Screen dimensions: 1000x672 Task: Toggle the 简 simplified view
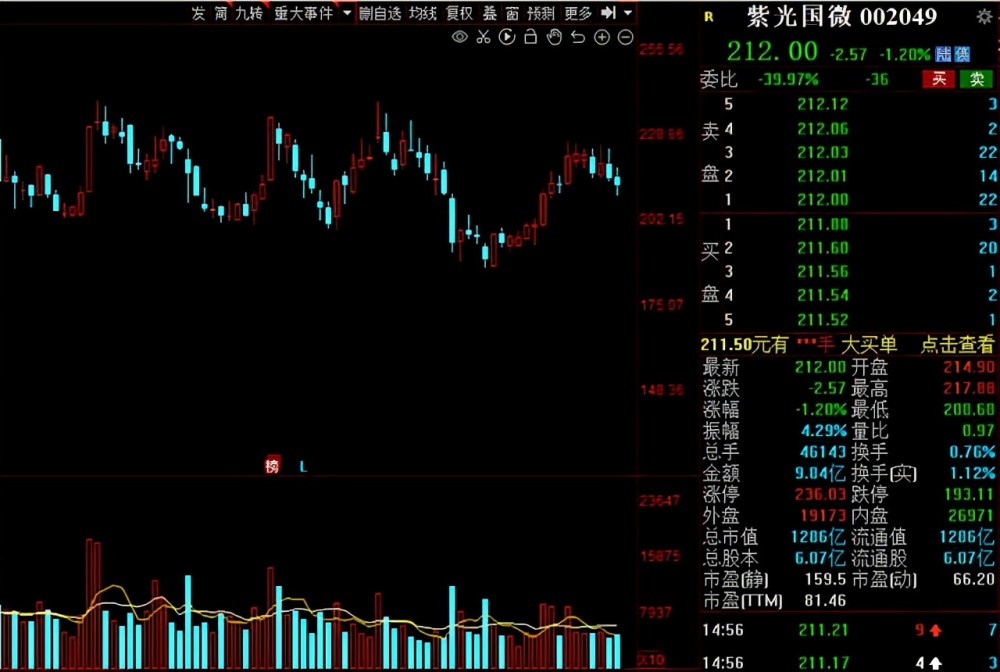(x=221, y=13)
